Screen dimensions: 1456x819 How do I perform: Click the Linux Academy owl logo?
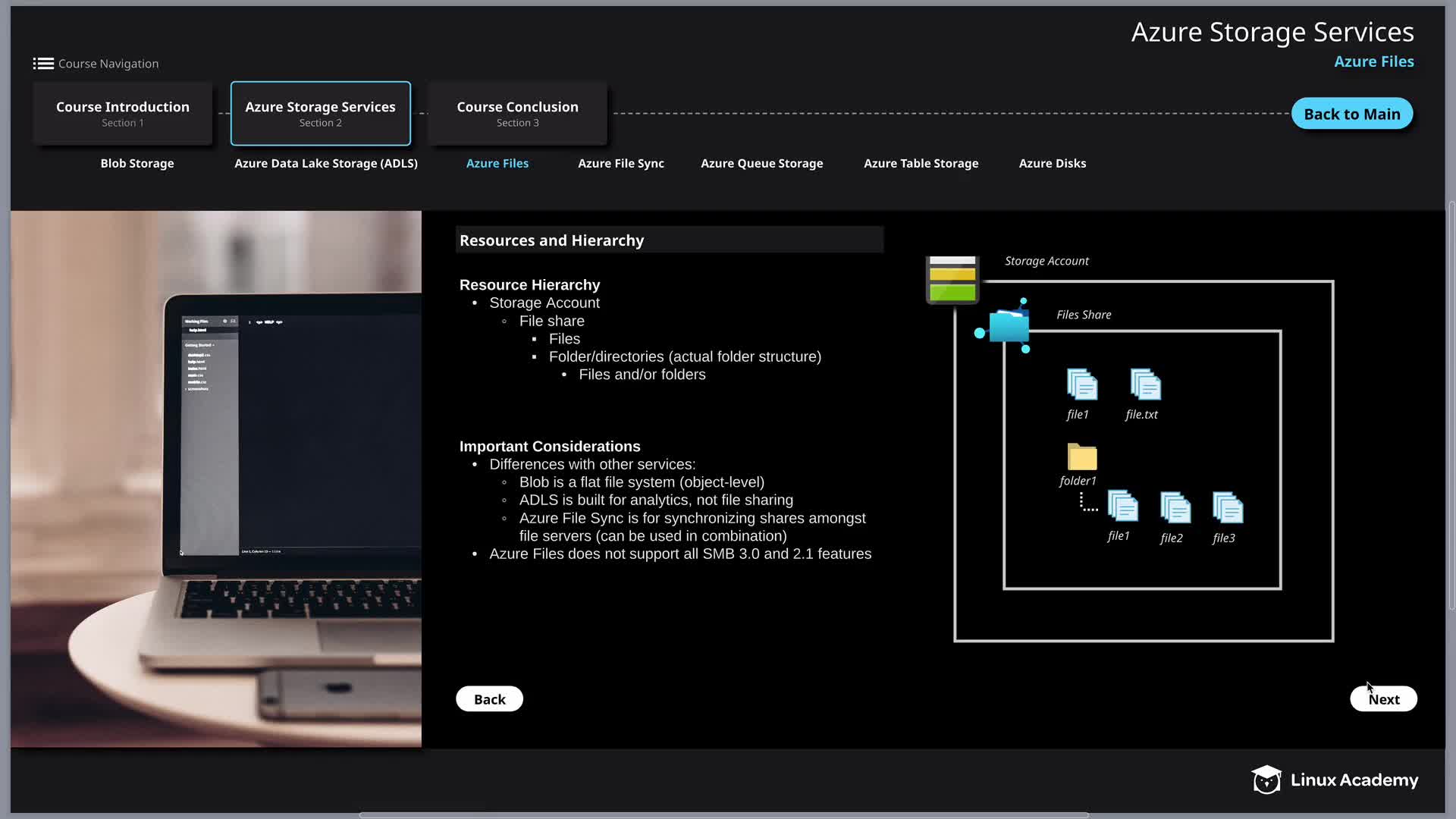click(1266, 780)
